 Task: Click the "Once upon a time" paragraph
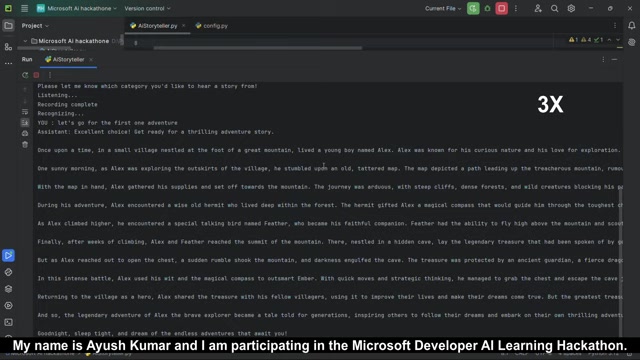tap(329, 150)
